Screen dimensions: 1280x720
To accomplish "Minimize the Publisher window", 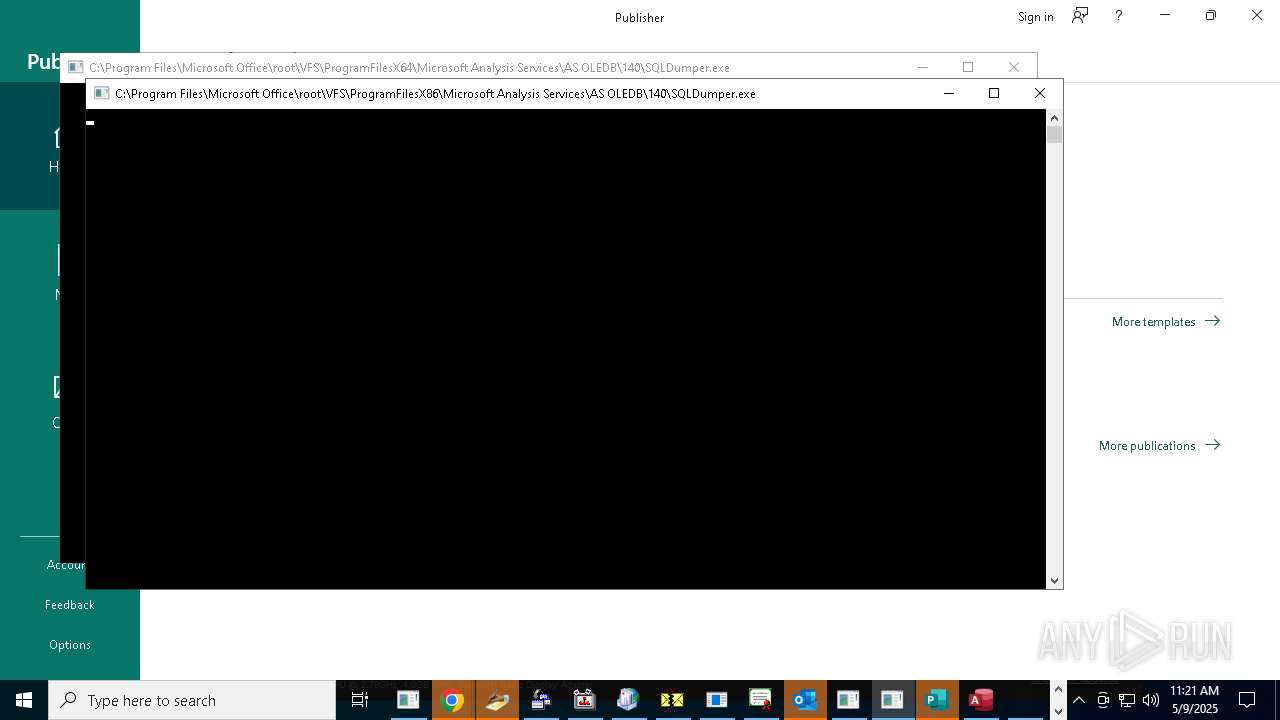I will tap(1165, 15).
